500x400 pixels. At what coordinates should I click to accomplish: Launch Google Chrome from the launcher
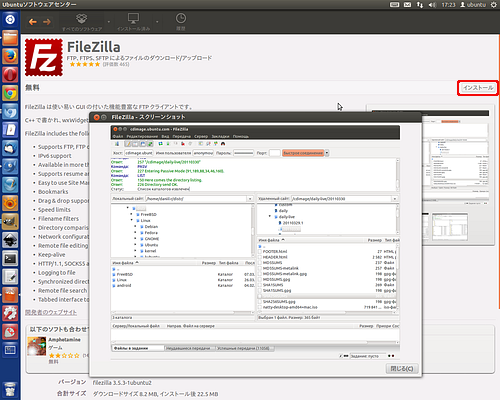[10, 93]
